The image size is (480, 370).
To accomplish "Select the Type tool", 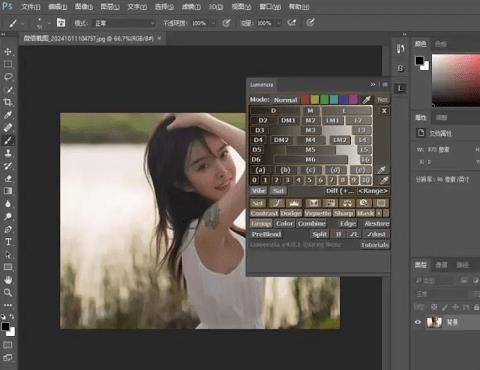I will [x=8, y=242].
